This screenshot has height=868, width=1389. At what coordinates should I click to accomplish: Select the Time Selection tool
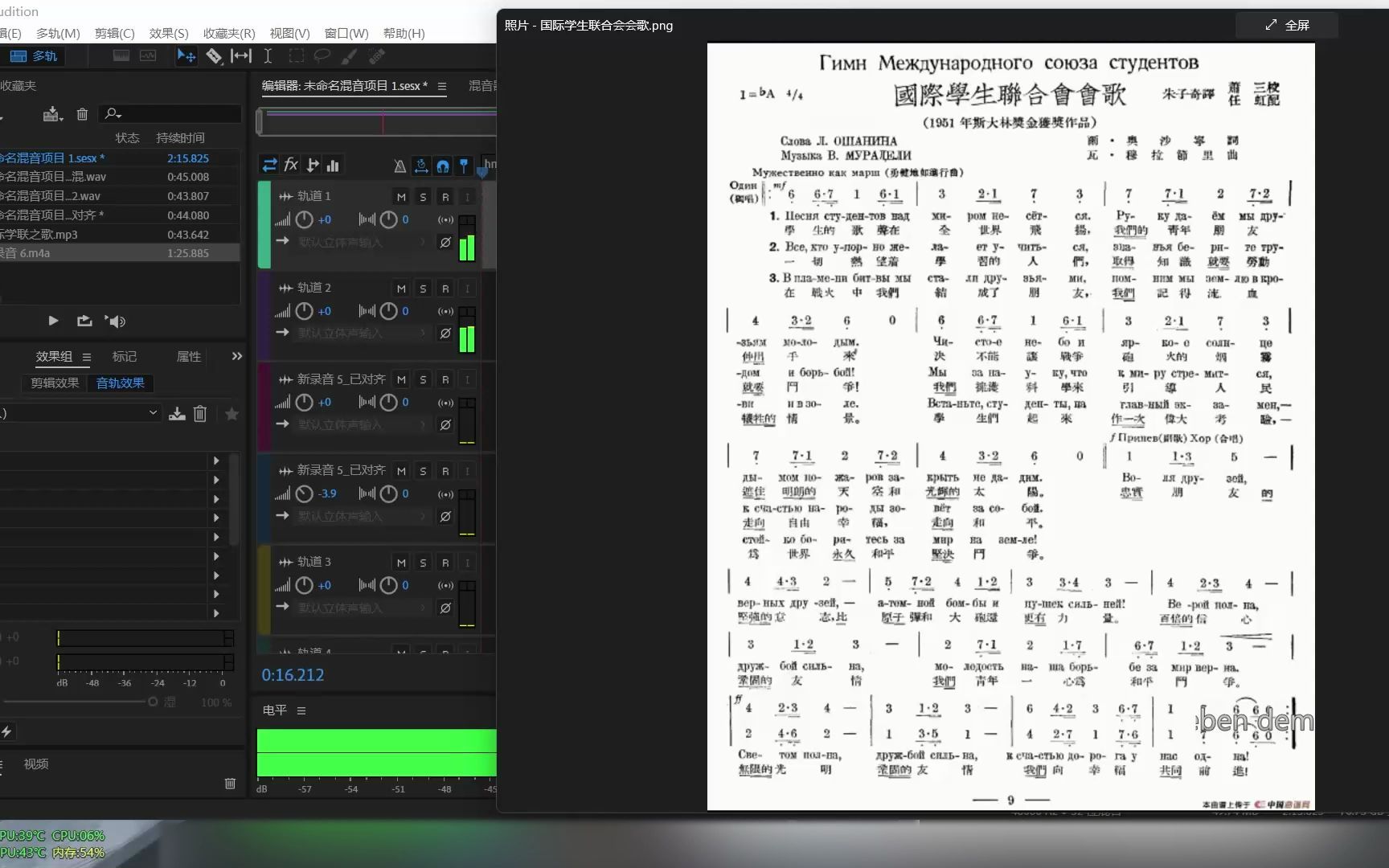pos(268,55)
